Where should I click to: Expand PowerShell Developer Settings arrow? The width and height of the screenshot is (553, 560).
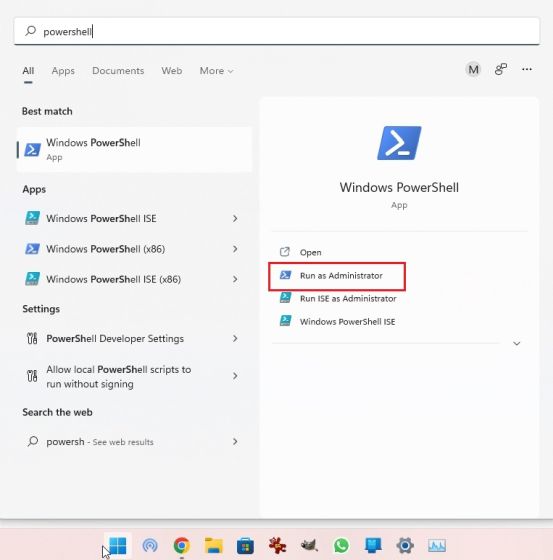click(x=235, y=338)
